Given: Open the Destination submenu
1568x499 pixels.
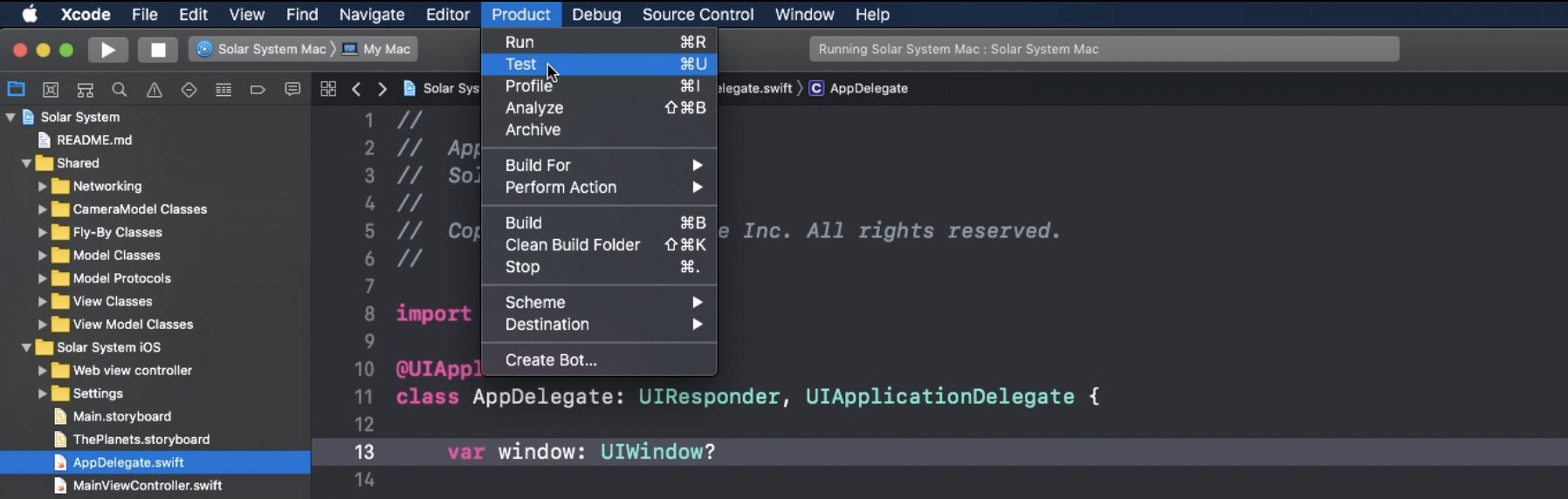Looking at the screenshot, I should tap(599, 325).
